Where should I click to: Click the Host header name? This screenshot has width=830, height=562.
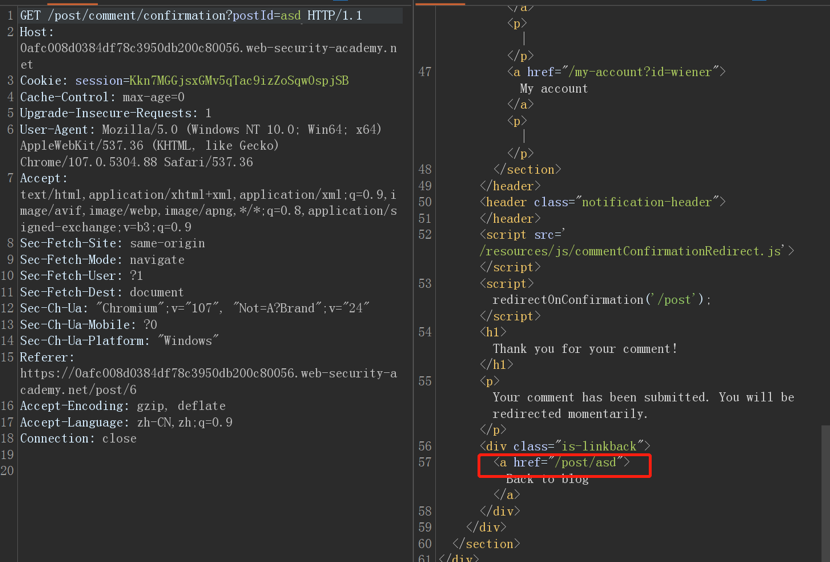[x=37, y=32]
